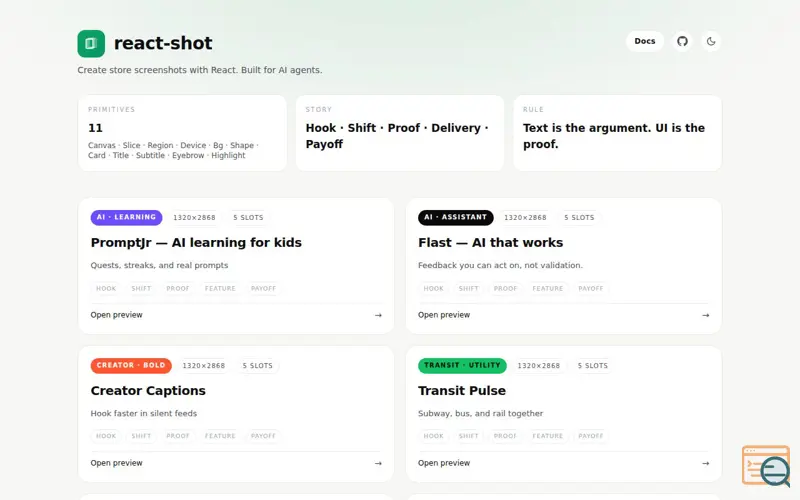Open preview for PromptJr
The image size is (800, 500).
pyautogui.click(x=116, y=315)
